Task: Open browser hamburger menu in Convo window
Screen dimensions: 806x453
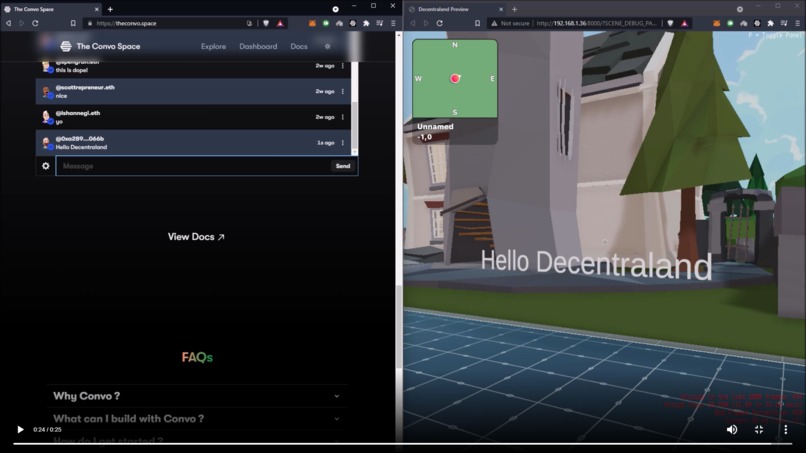Action: (393, 23)
